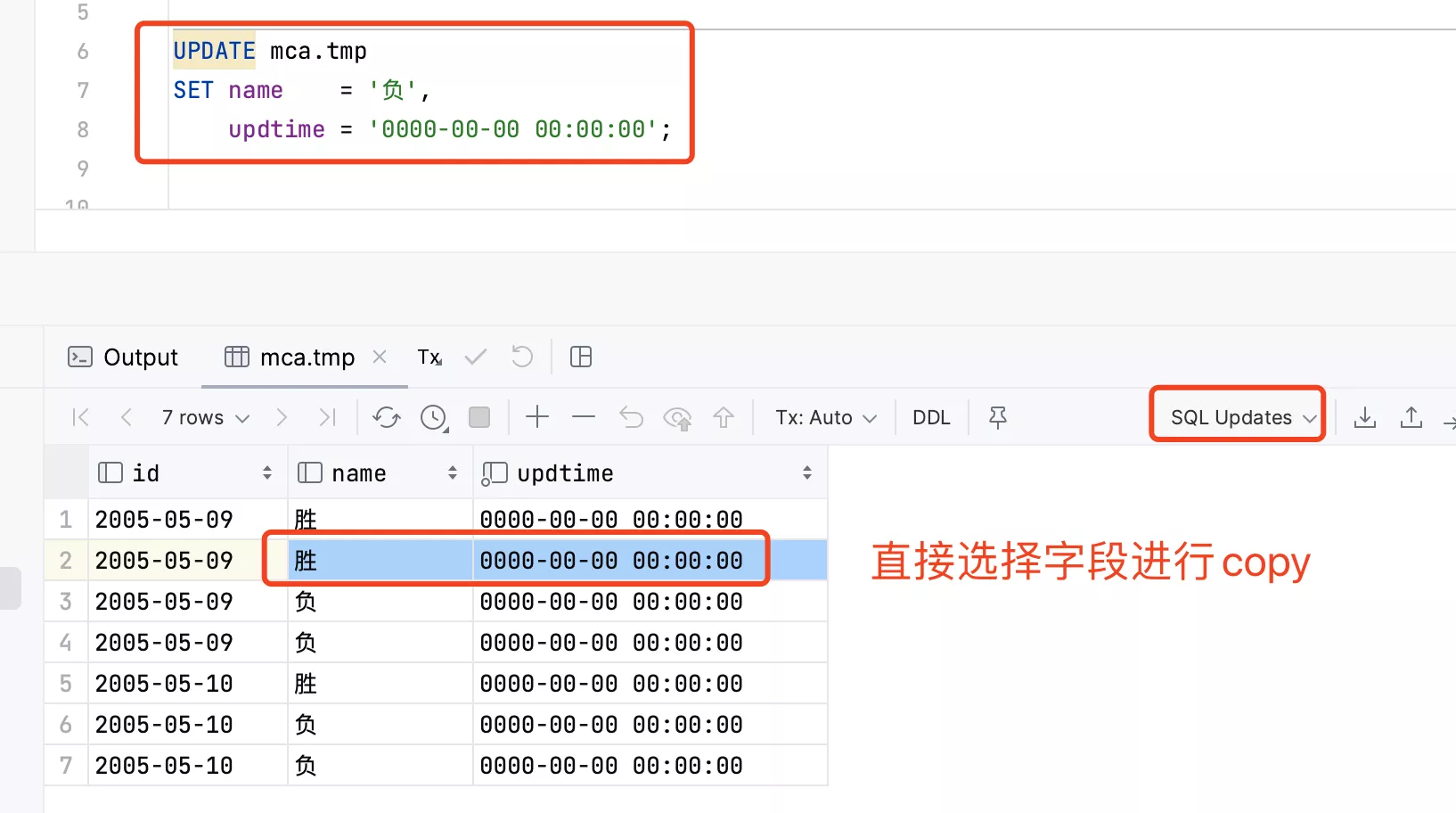This screenshot has height=813, width=1456.
Task: Go to the previous page of rows
Action: point(127,417)
